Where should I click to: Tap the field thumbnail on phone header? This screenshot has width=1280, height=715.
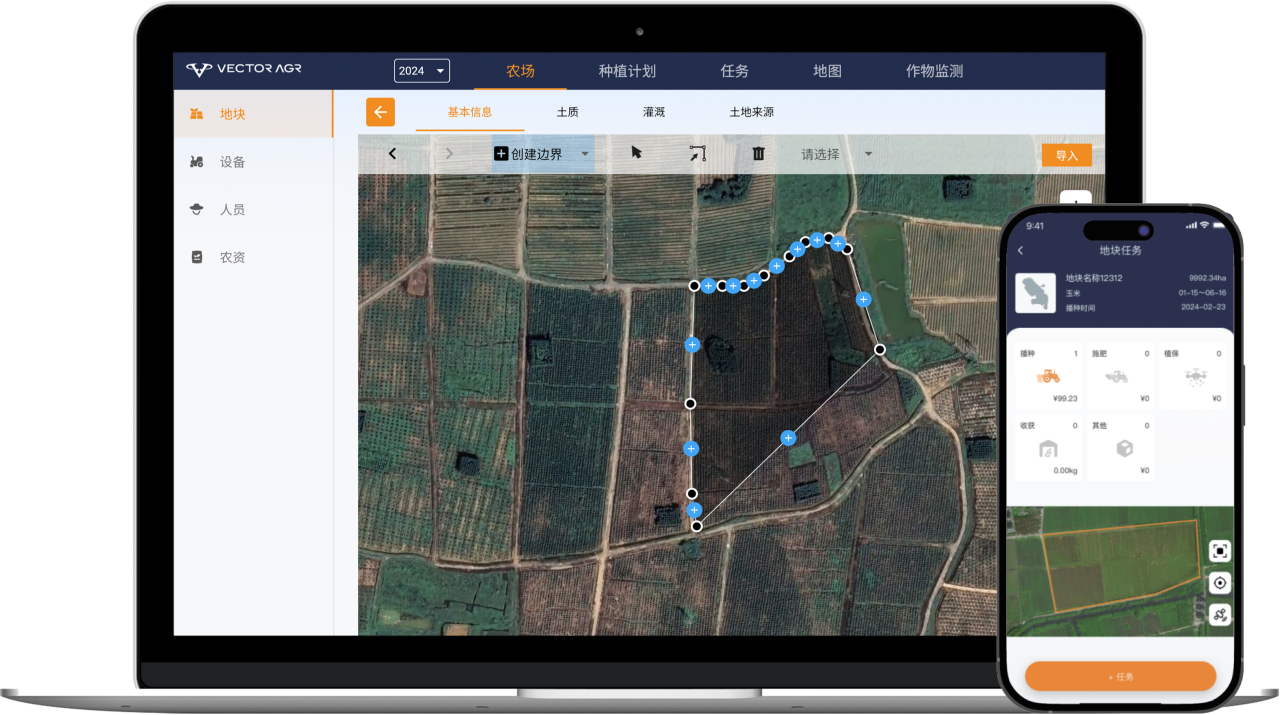pyautogui.click(x=1035, y=293)
